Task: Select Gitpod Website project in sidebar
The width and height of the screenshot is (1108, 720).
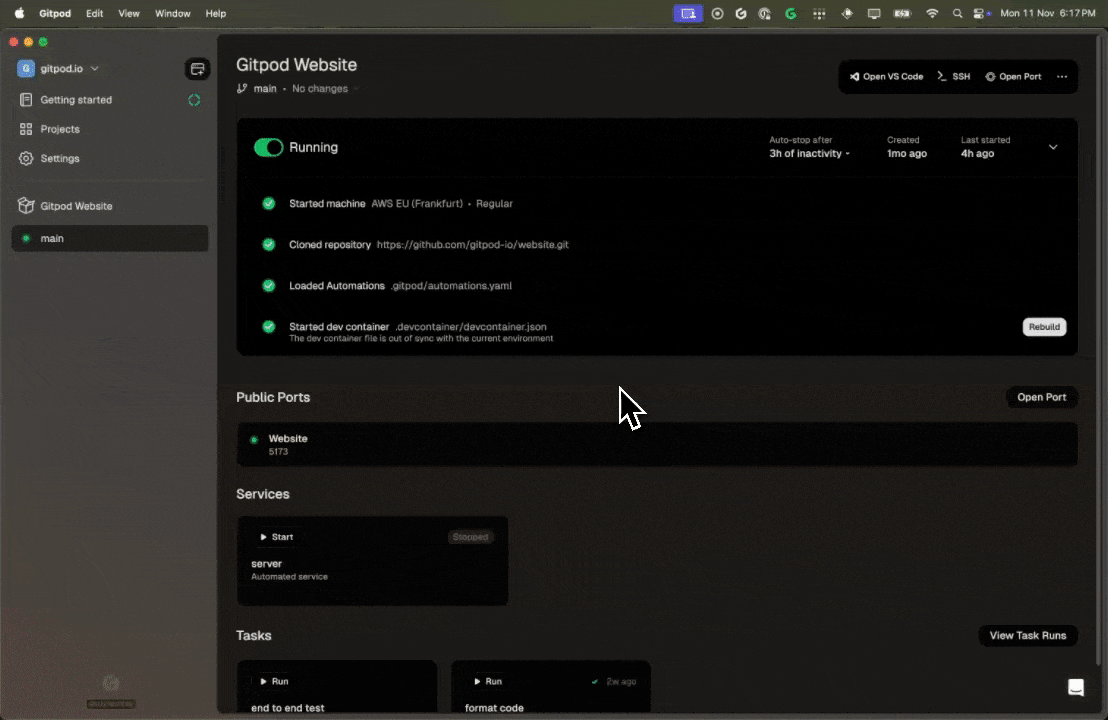Action: point(76,206)
